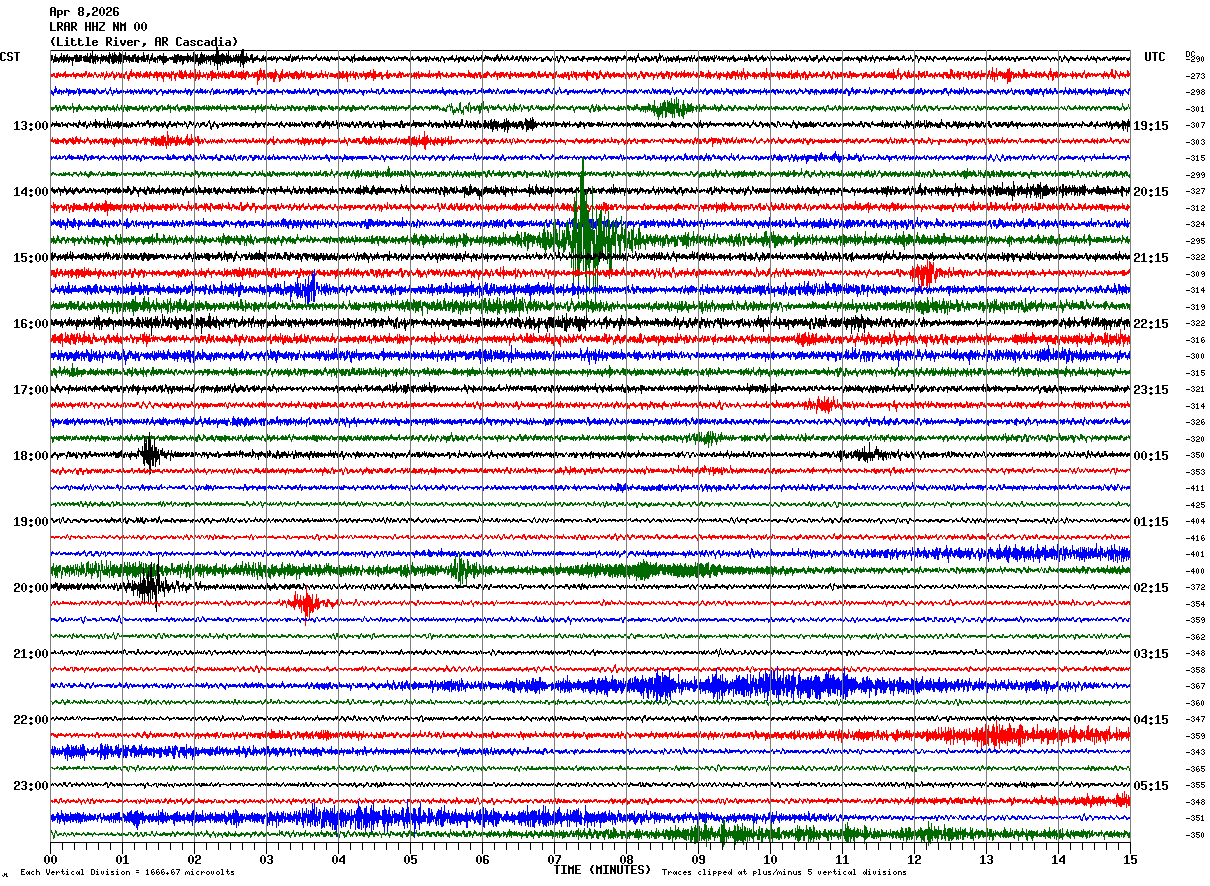
Task: Click the "Each Vertical Division = 1666.67 microvolts" note
Action: pyautogui.click(x=128, y=873)
